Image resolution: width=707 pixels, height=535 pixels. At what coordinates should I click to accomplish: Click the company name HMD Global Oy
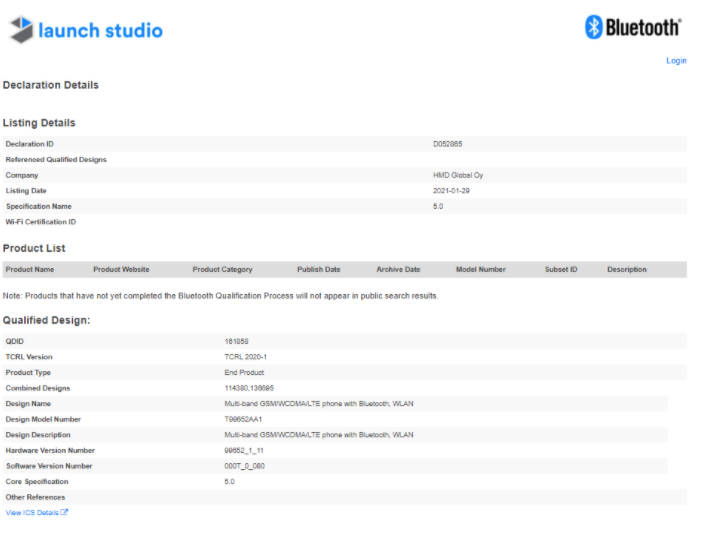(458, 175)
